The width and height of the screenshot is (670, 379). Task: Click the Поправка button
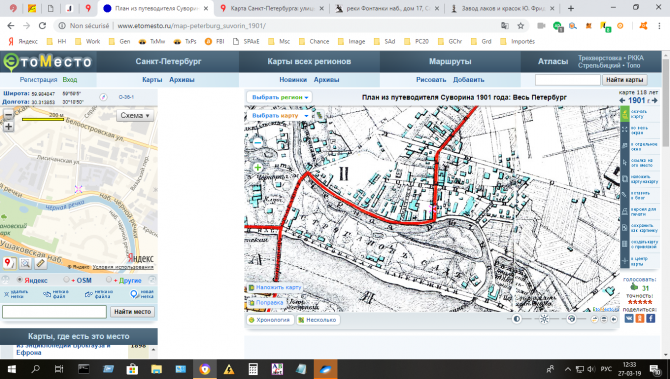coord(266,303)
